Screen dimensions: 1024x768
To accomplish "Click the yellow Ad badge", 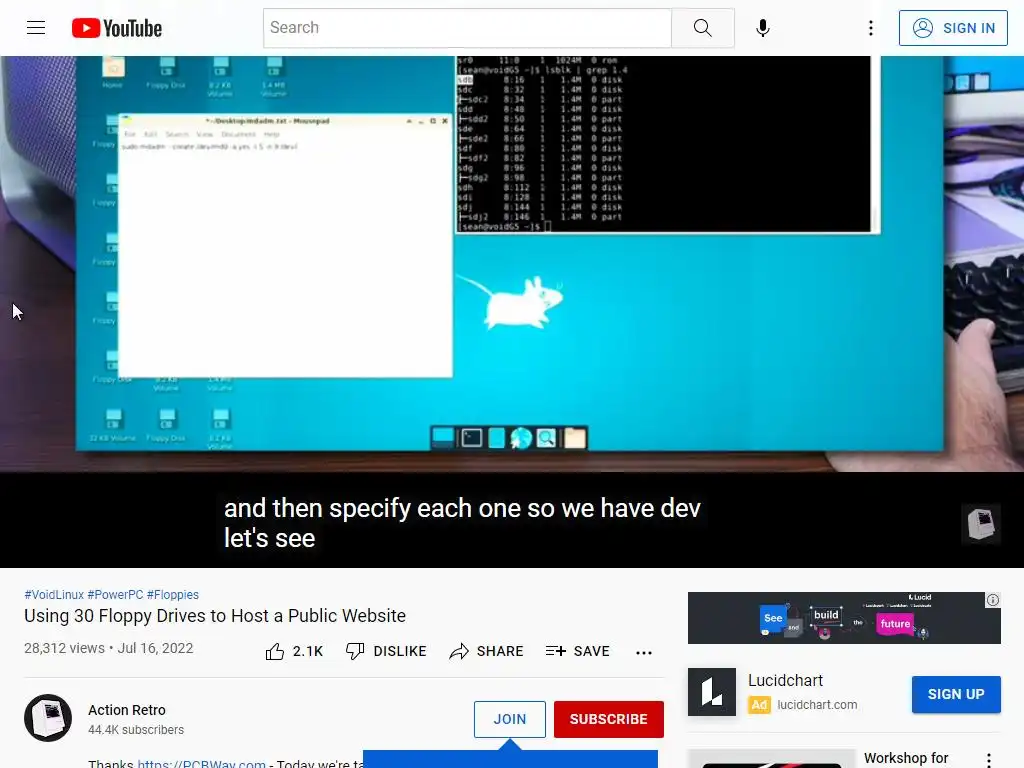I will pos(759,705).
